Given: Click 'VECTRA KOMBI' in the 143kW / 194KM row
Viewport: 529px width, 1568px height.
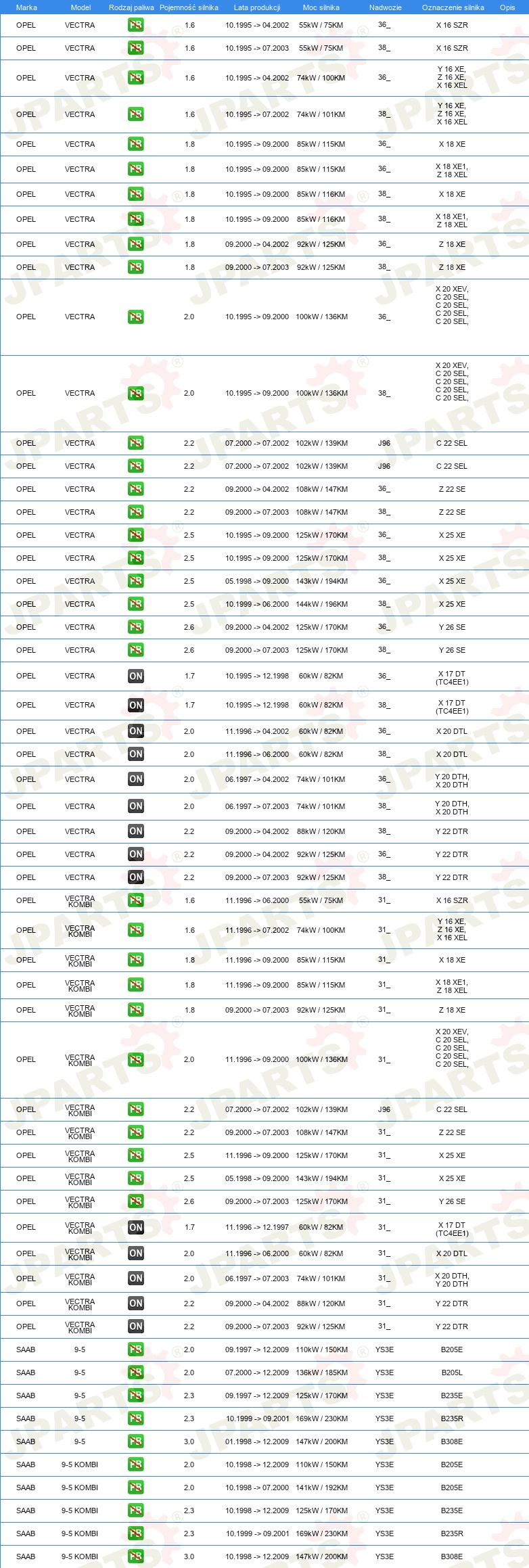Looking at the screenshot, I should [80, 1179].
